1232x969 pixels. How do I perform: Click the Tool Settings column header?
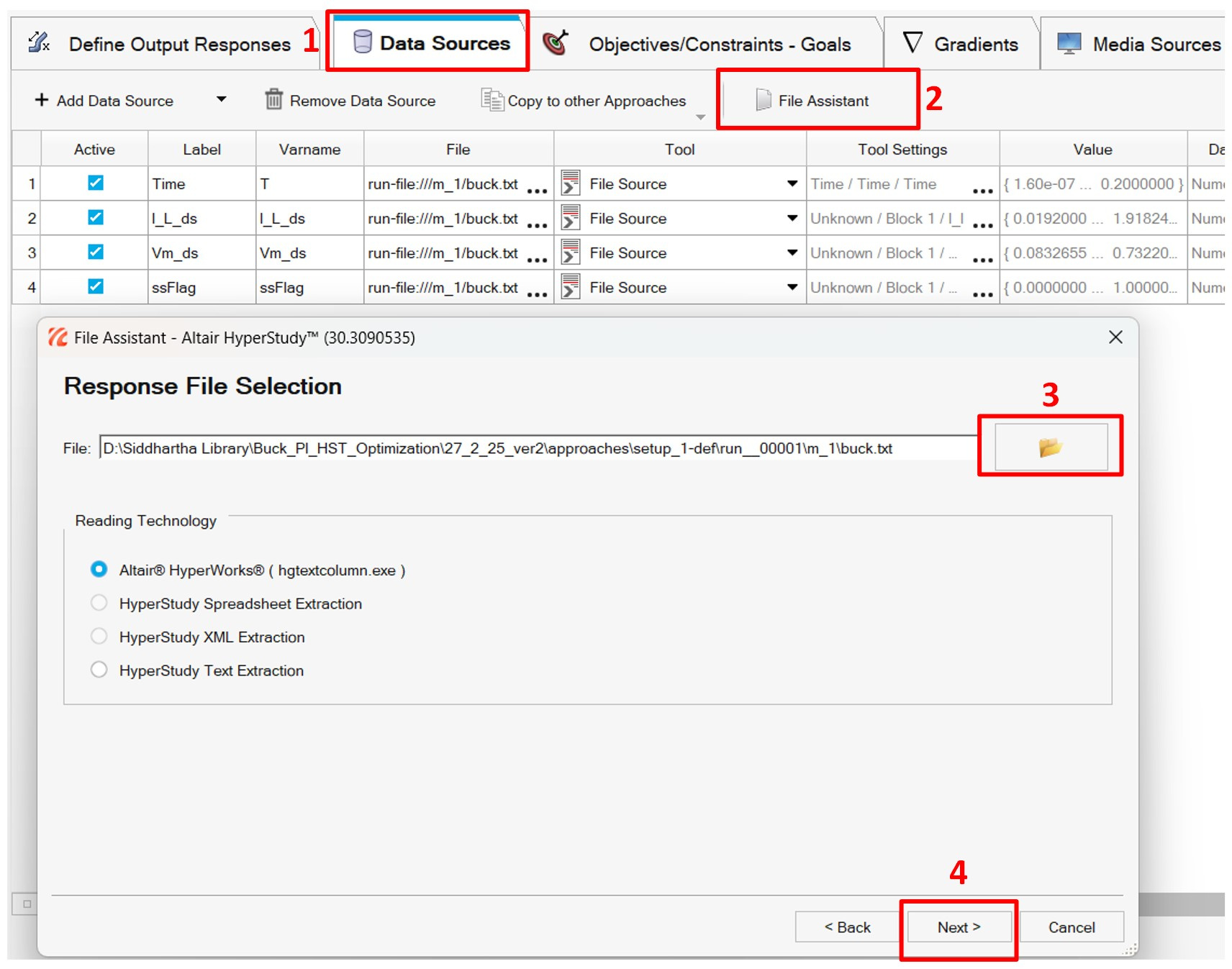[x=902, y=149]
